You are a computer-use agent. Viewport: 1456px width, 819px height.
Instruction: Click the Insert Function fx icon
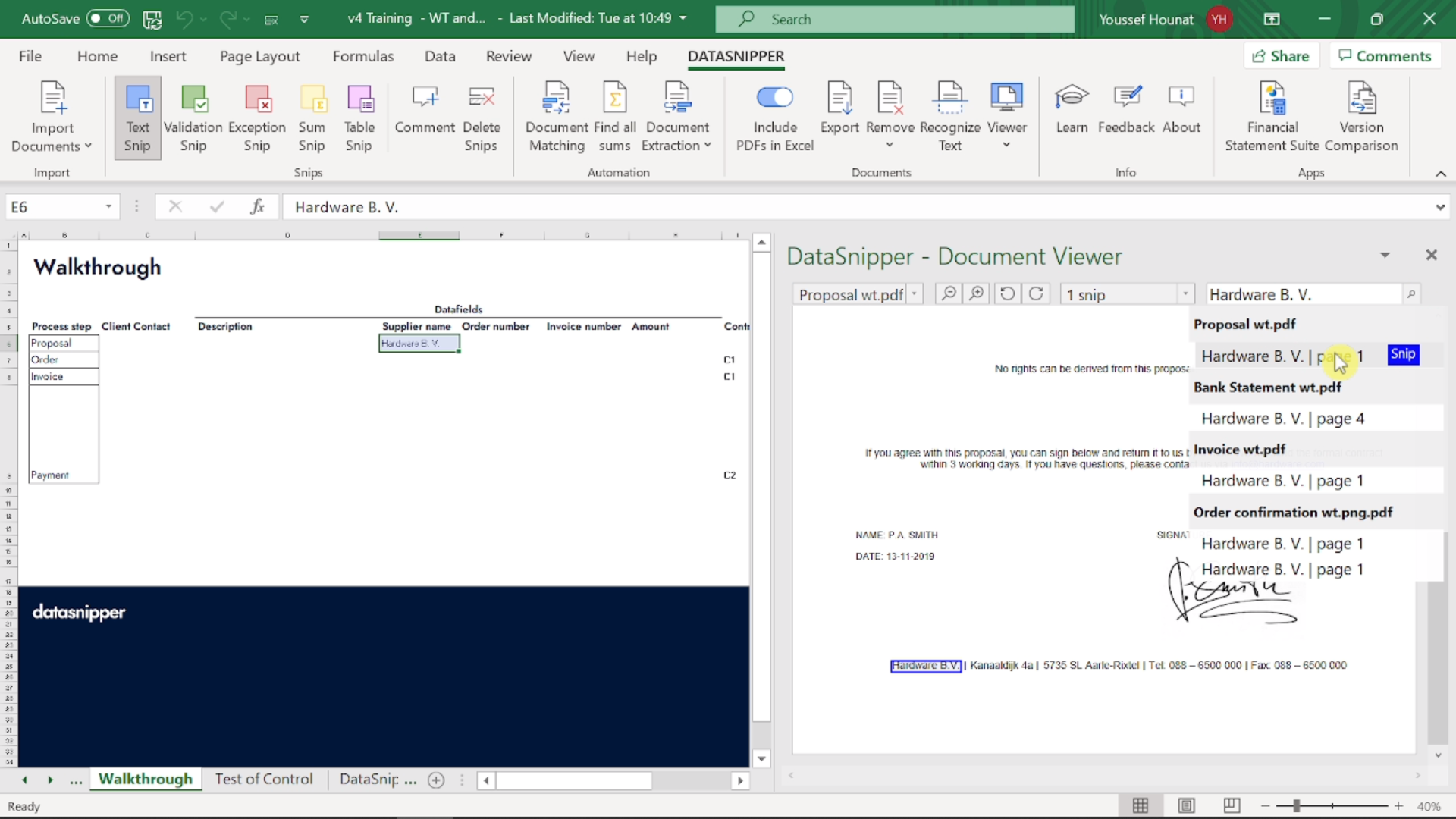[257, 206]
